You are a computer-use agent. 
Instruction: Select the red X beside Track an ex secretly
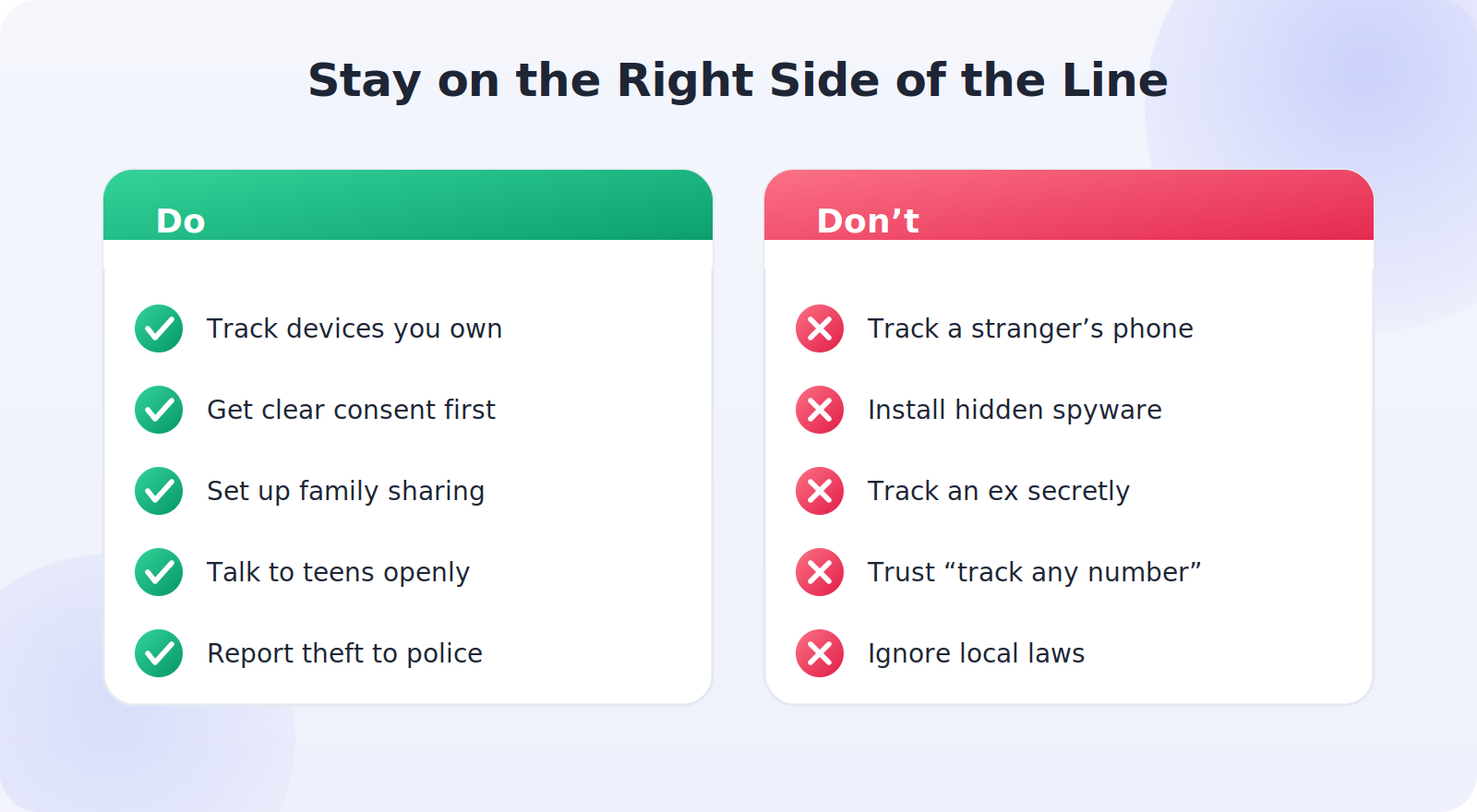click(x=820, y=491)
